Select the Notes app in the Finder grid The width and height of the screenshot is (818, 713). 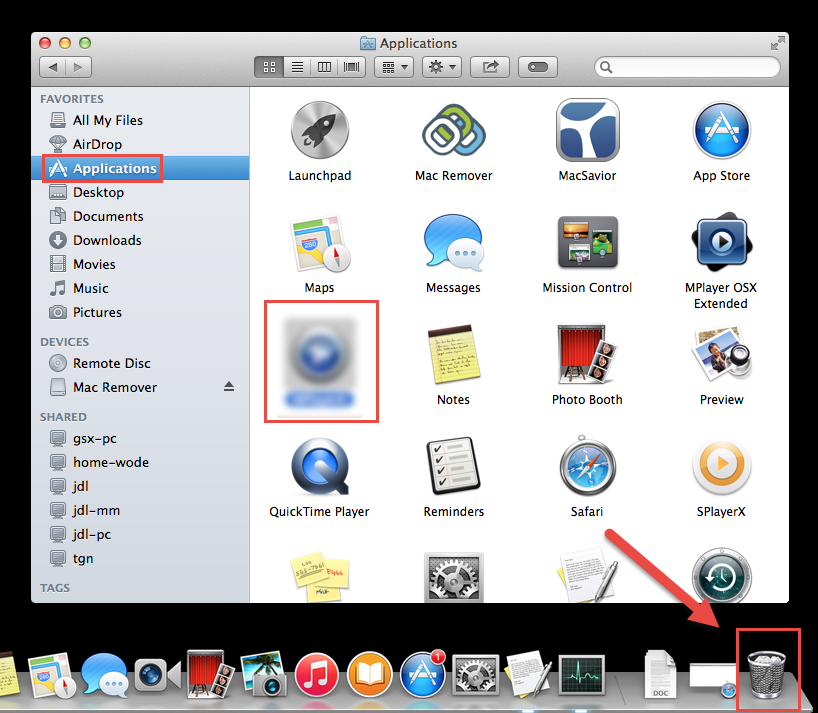(453, 356)
